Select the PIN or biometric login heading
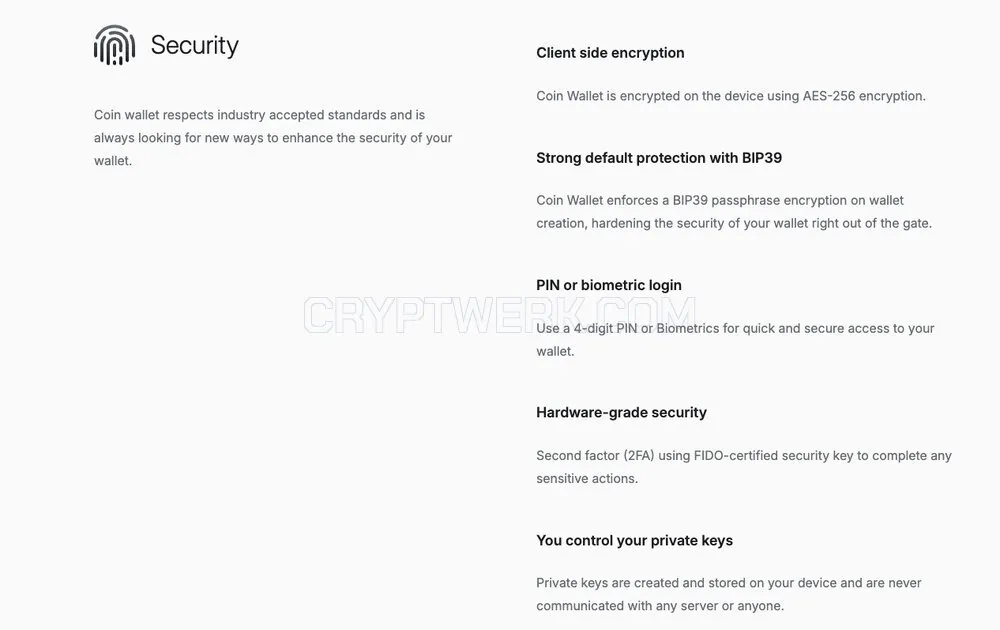The image size is (1000, 630). tap(609, 285)
